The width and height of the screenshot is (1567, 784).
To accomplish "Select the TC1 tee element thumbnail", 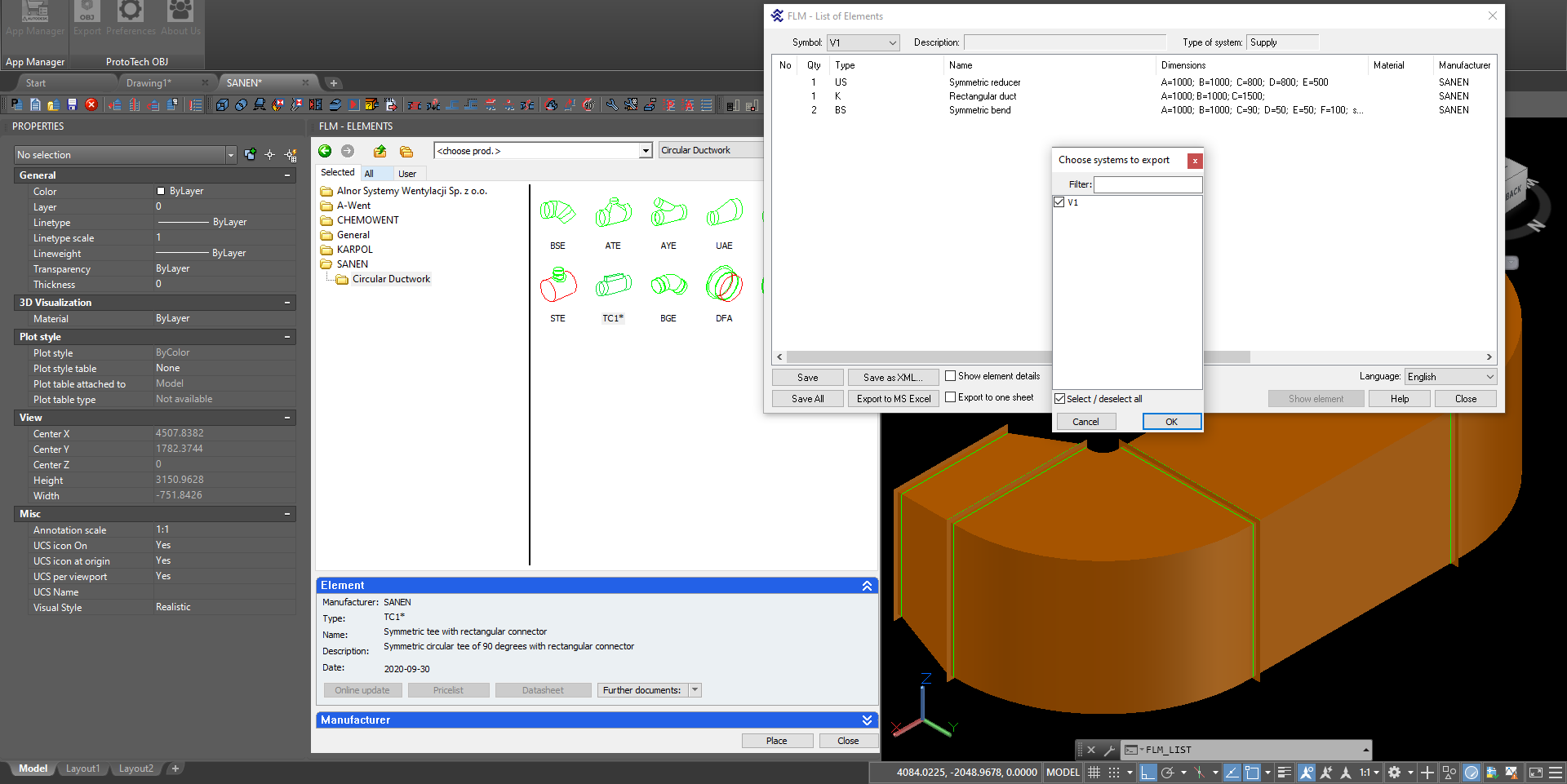I will (613, 286).
